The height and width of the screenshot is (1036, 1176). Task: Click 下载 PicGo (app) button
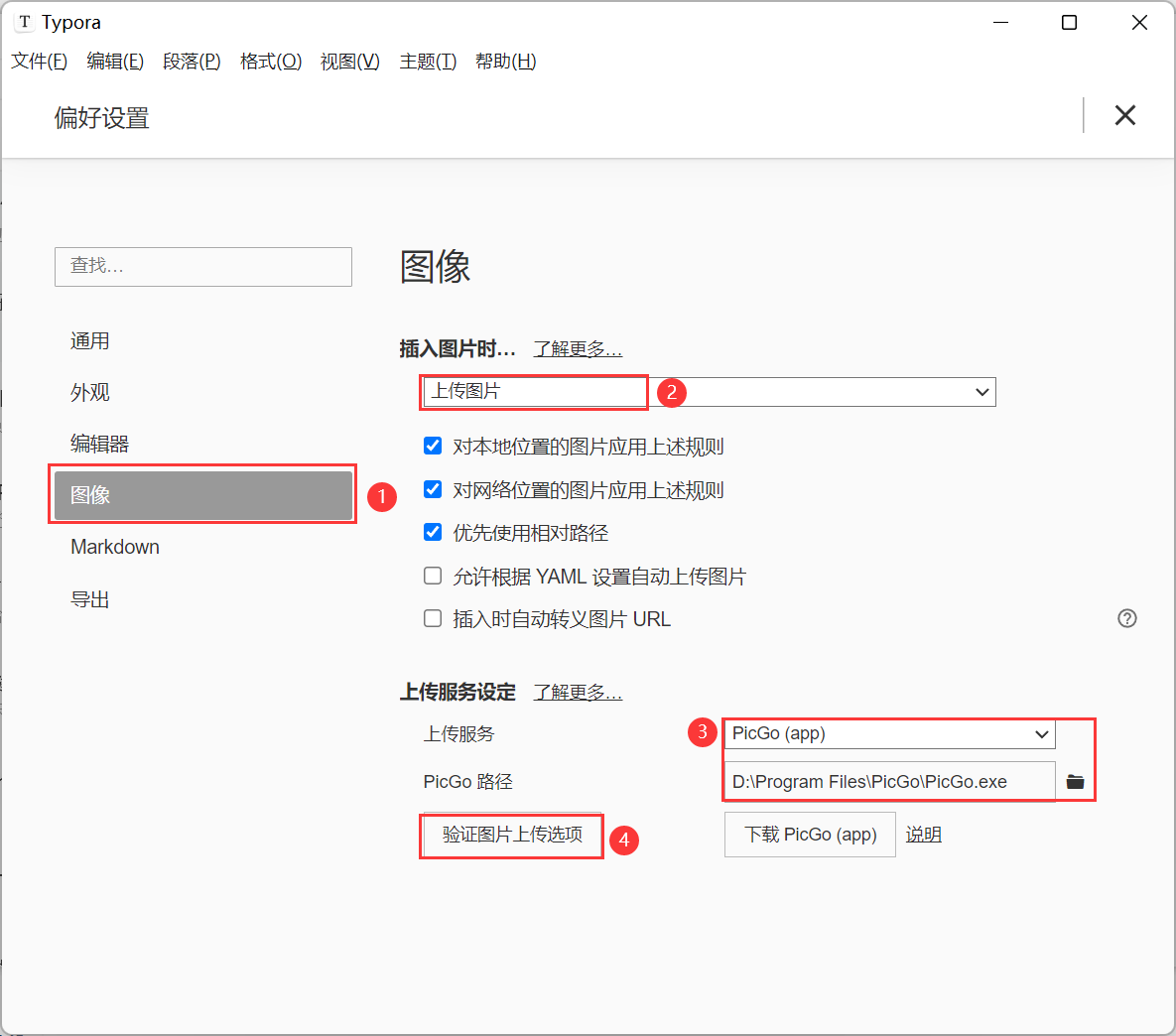point(810,835)
